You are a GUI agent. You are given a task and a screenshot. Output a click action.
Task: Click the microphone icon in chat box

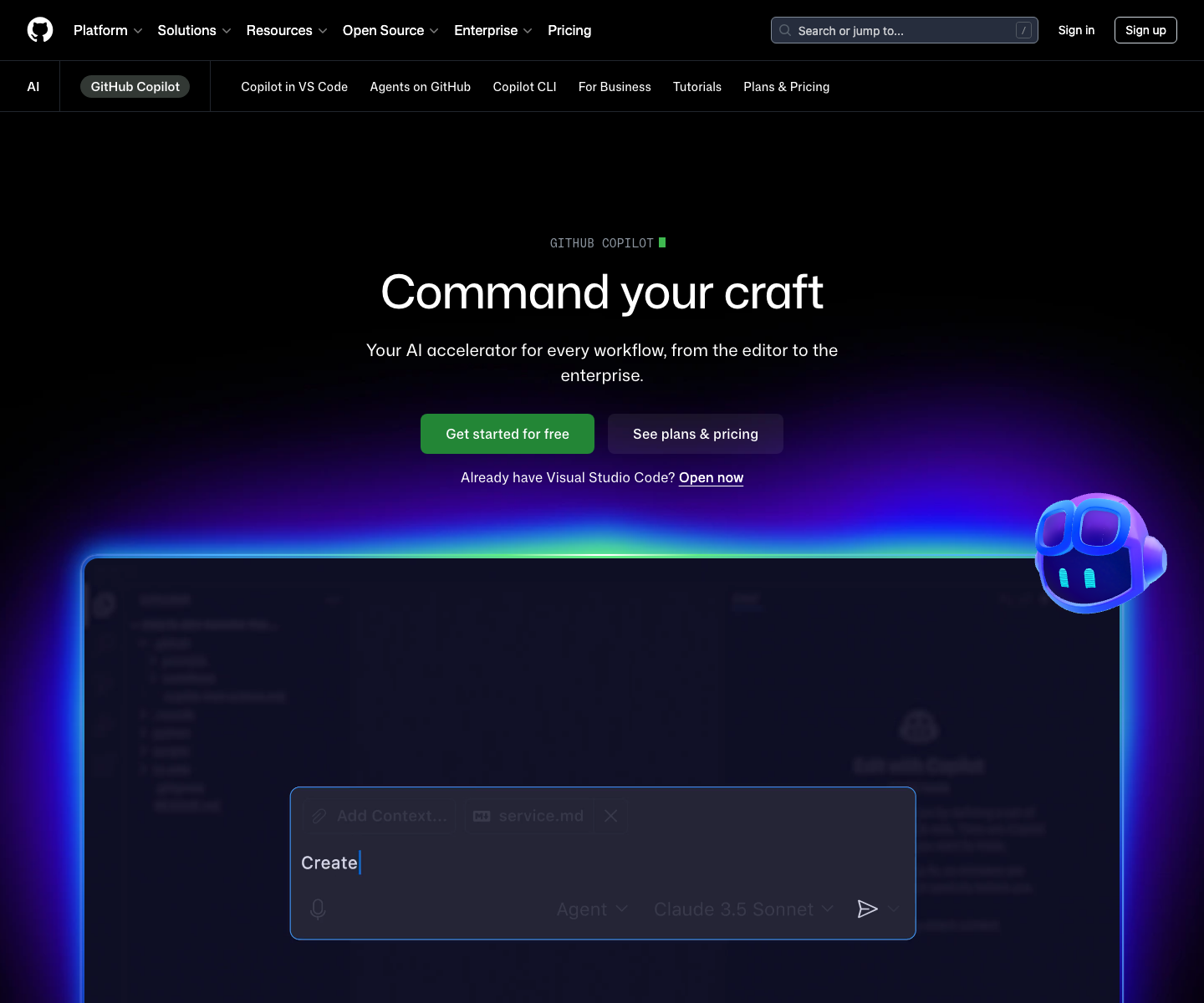point(318,909)
